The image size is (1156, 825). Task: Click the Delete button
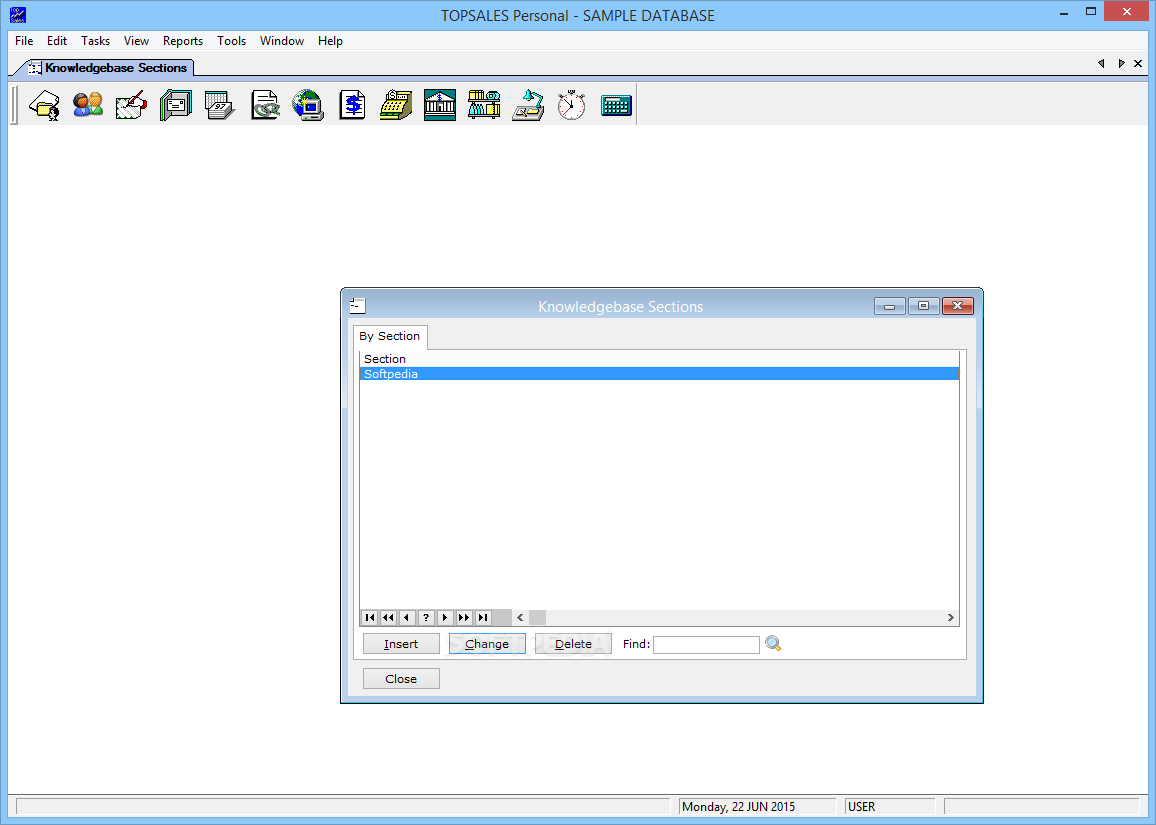point(573,644)
